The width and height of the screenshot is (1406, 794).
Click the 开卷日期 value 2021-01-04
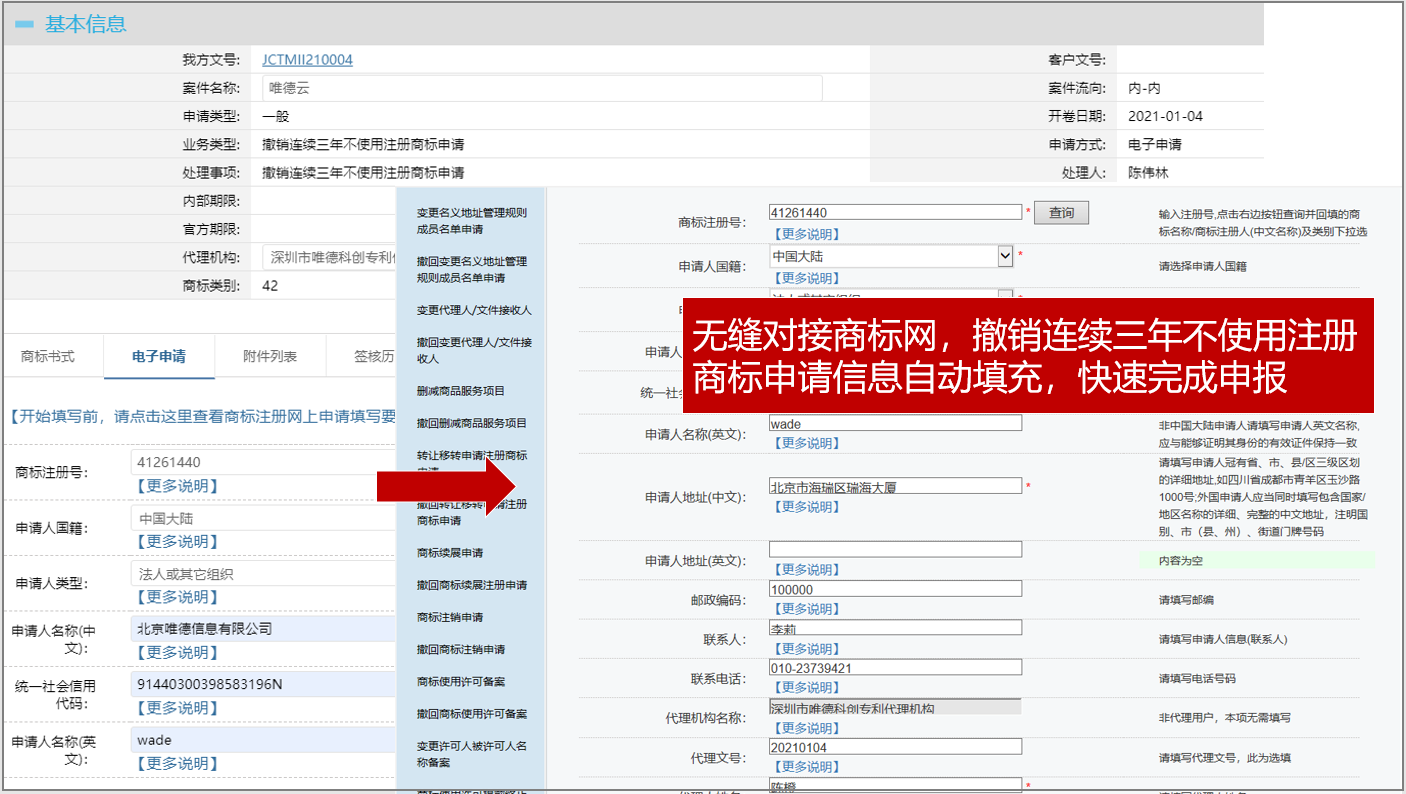tap(1165, 116)
